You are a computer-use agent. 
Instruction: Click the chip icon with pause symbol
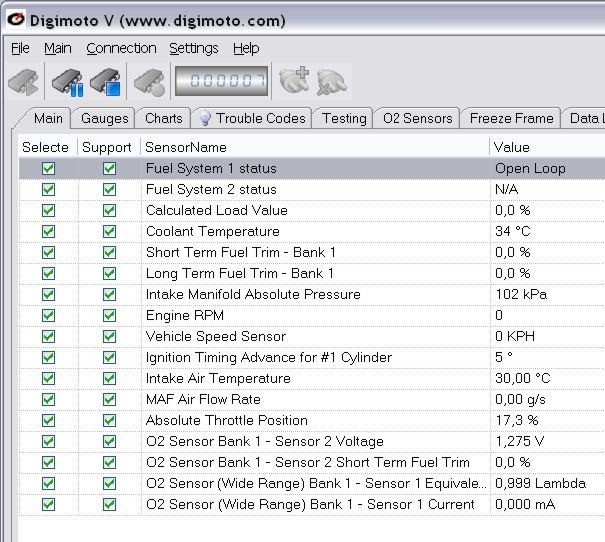click(x=68, y=82)
